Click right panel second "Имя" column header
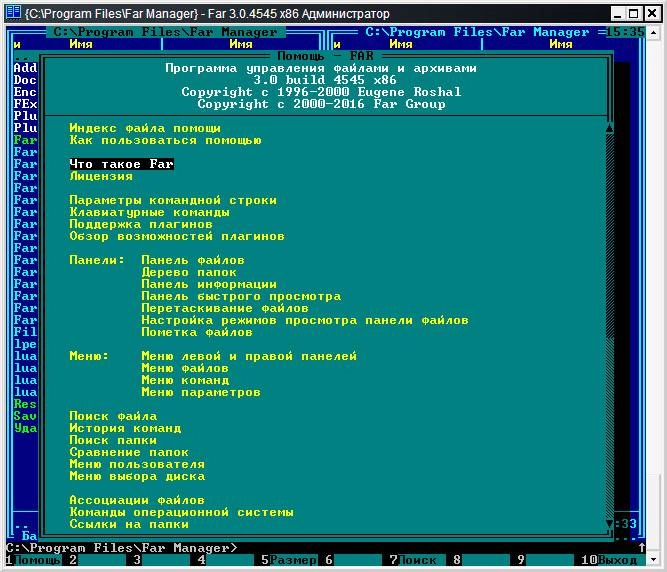Viewport: 667px width, 572px height. point(561,44)
